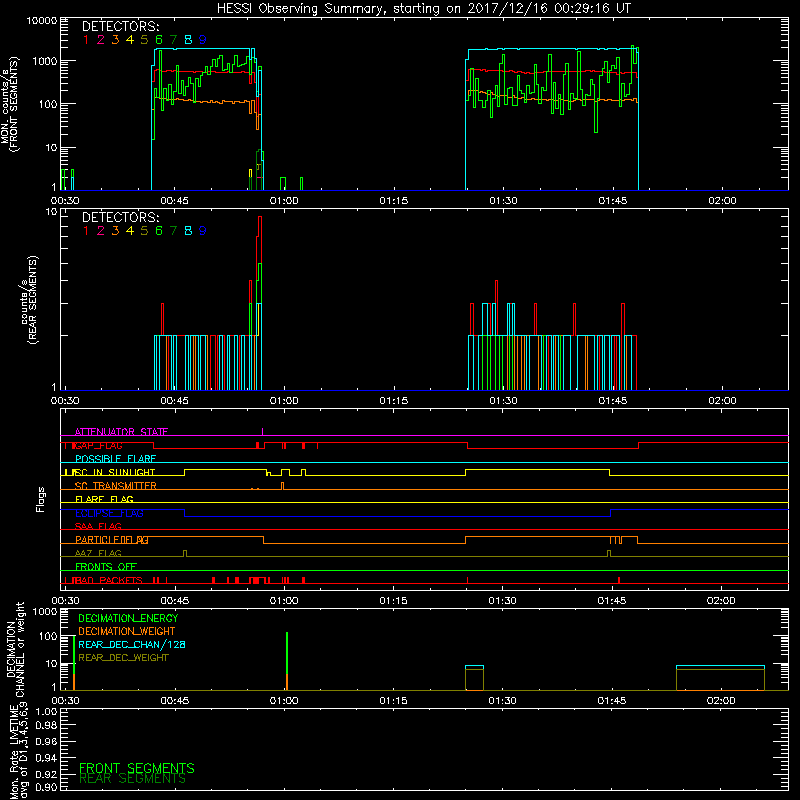The width and height of the screenshot is (800, 800).
Task: Click the ECLIPSE_FLAG label
Action: (x=109, y=513)
